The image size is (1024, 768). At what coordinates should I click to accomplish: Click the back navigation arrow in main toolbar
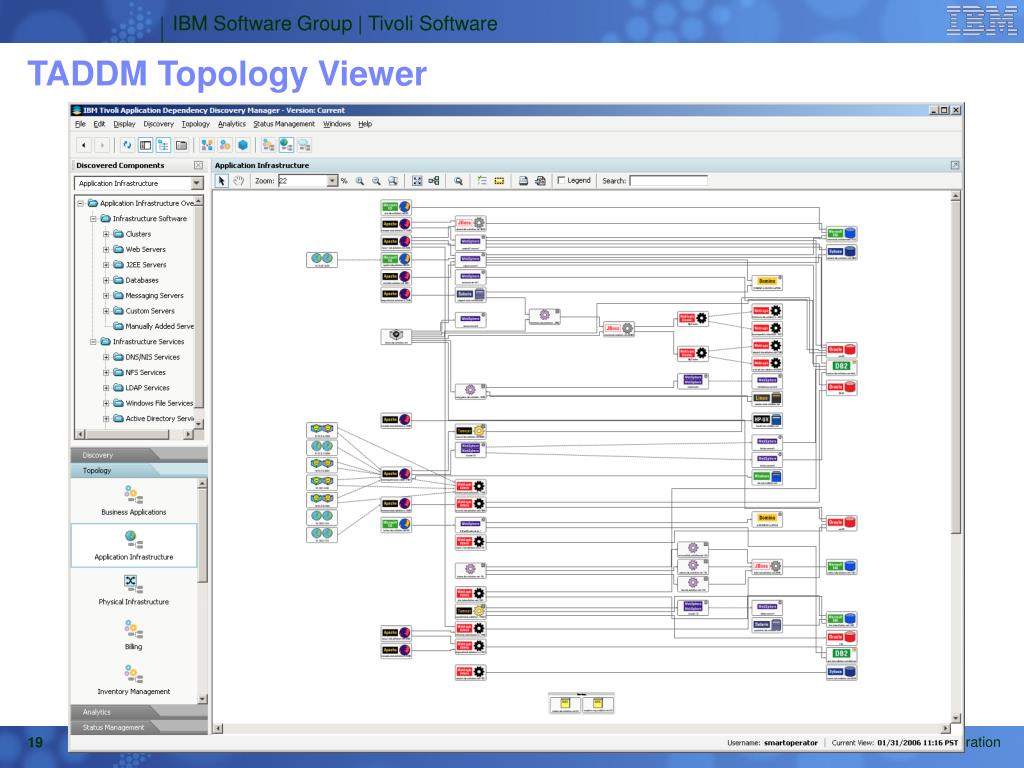click(x=84, y=145)
